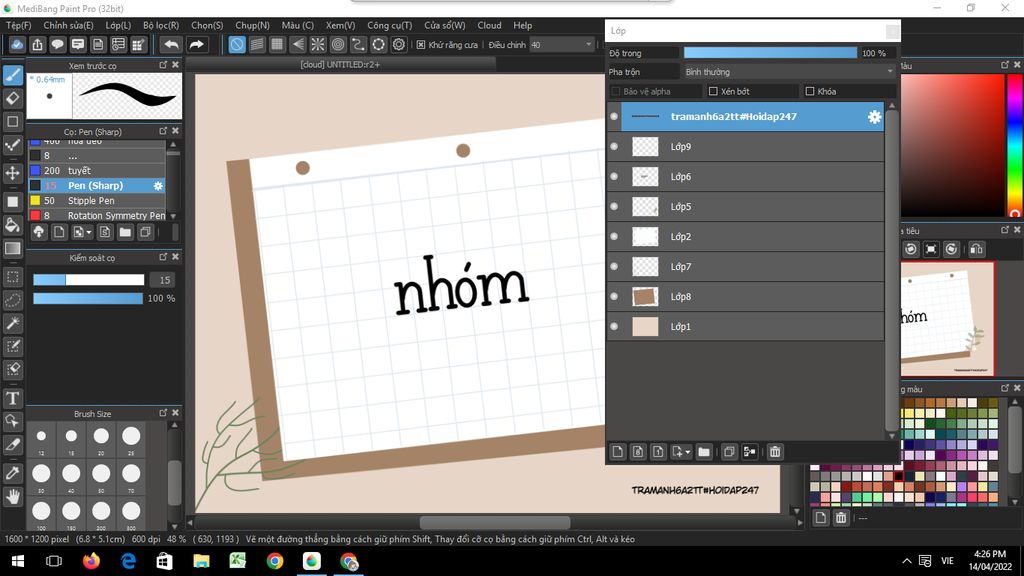Toggle Khử răng cưa checkbox
1024x576 pixels.
[x=421, y=44]
